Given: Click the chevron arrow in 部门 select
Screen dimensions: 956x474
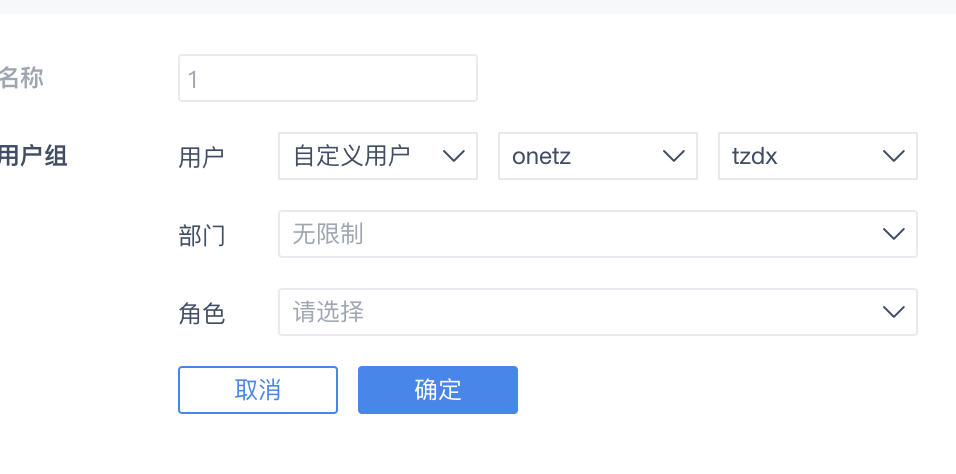Looking at the screenshot, I should (894, 234).
